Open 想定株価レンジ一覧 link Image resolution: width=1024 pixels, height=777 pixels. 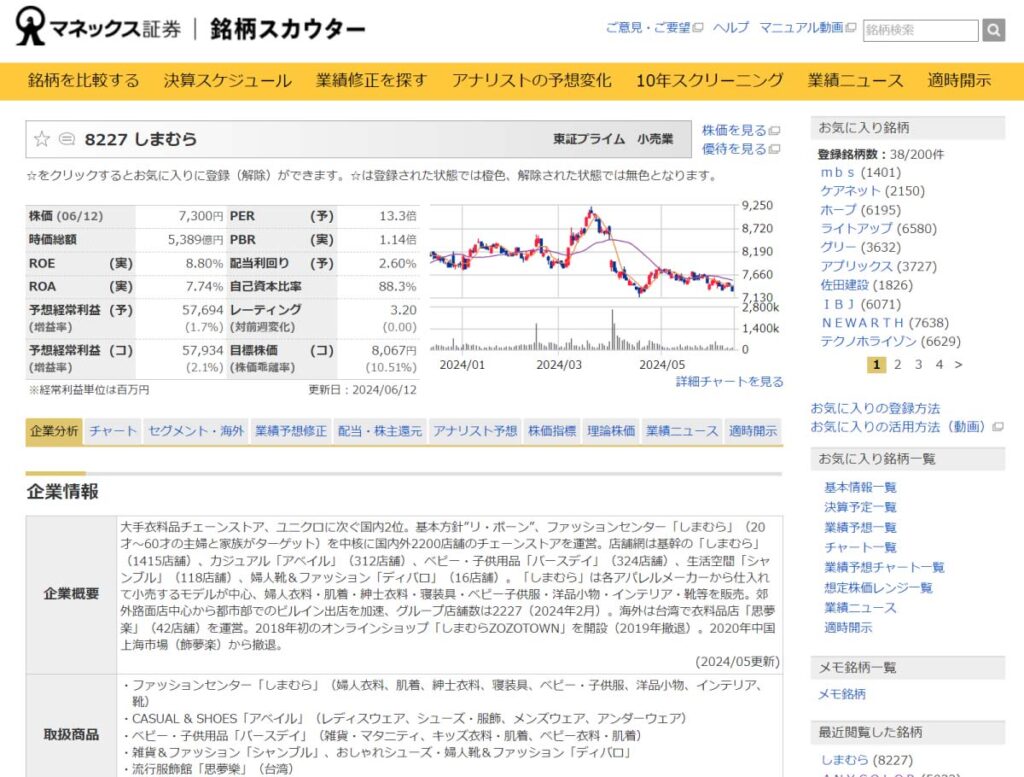[x=878, y=588]
